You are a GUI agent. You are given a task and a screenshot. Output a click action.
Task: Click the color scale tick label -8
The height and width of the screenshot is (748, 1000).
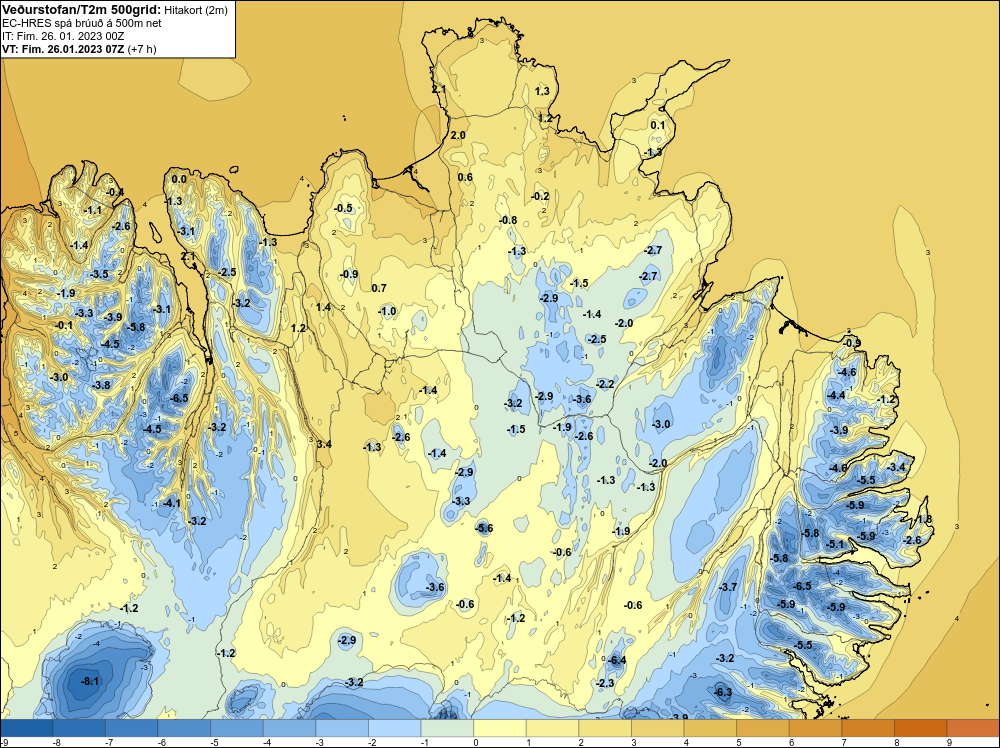point(56,742)
